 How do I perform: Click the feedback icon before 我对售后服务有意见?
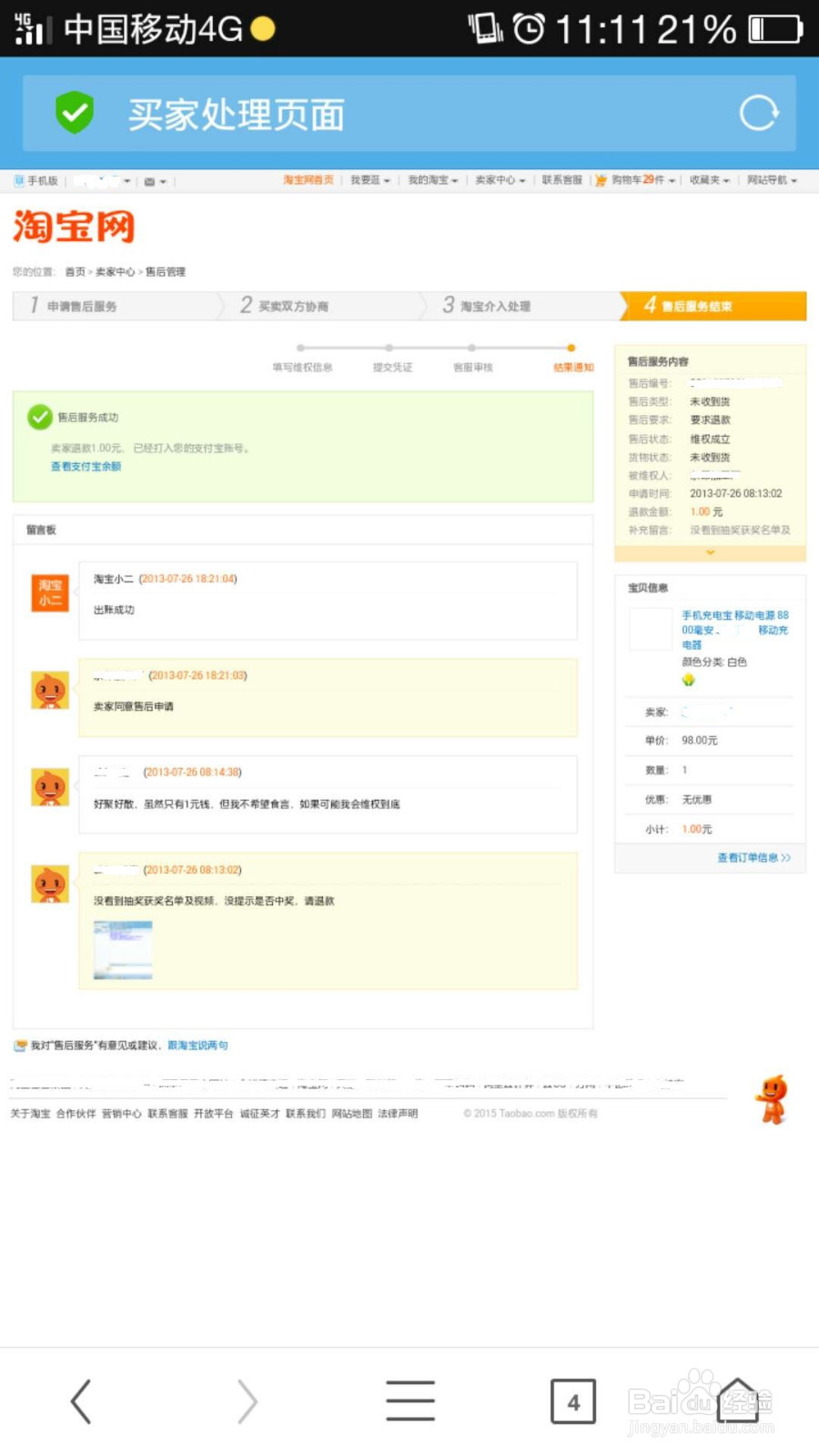click(x=20, y=1046)
